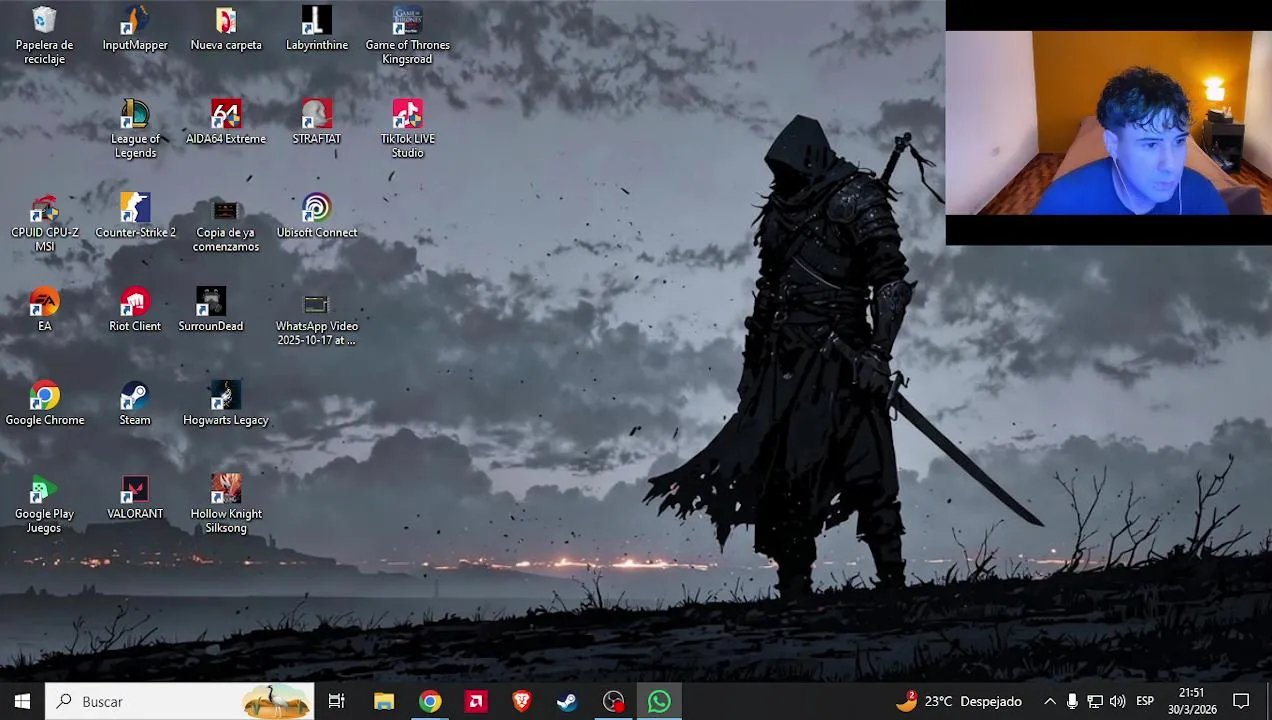Open network status tray icon

coord(1095,701)
